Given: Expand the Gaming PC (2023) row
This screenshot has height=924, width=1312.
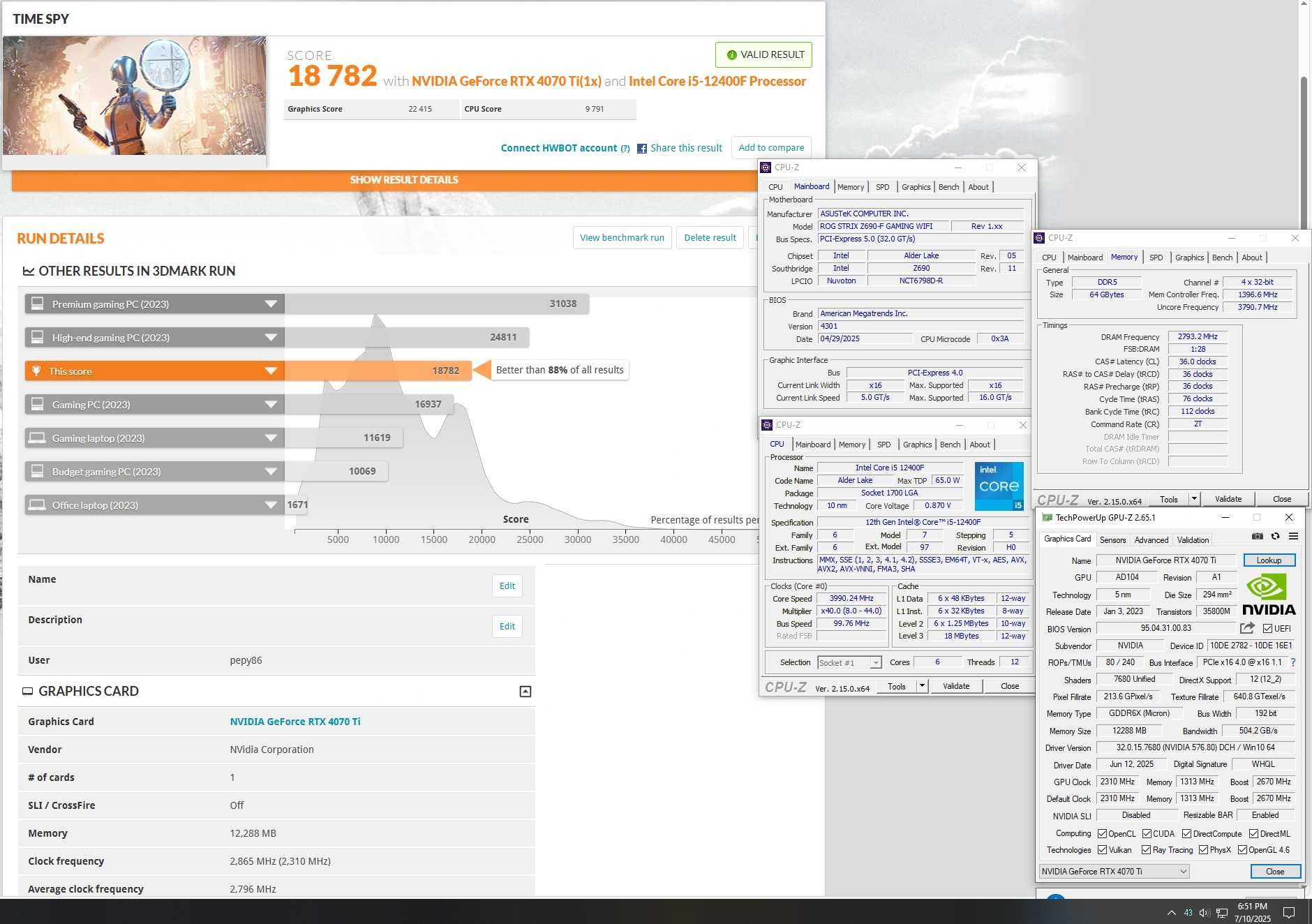Looking at the screenshot, I should pyautogui.click(x=271, y=404).
